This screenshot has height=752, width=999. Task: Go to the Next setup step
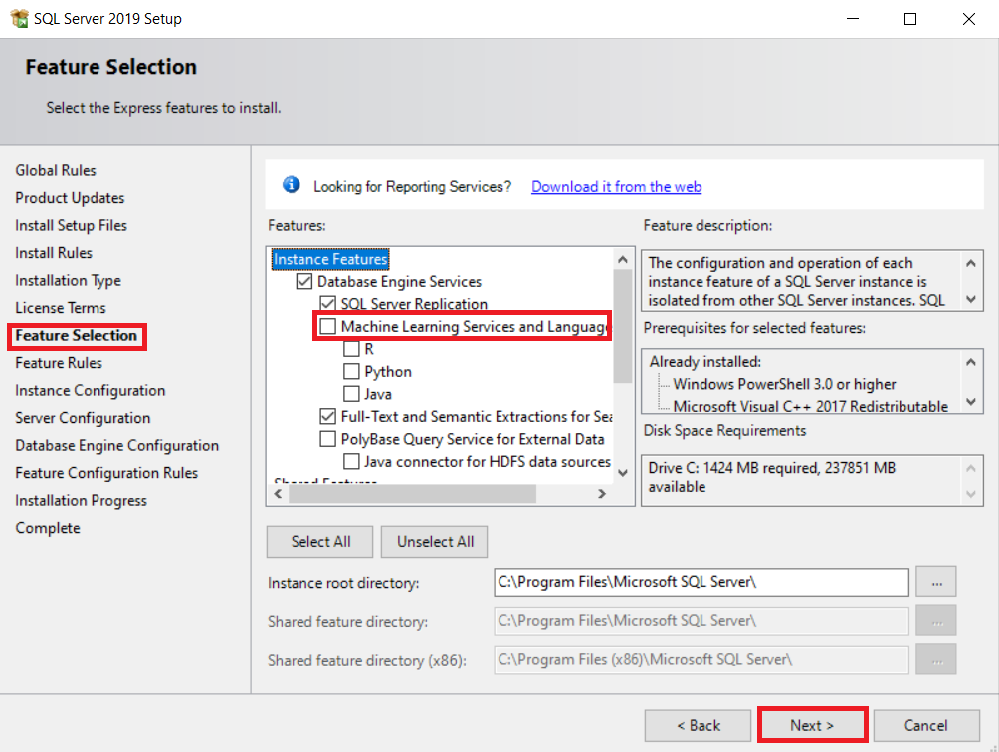coord(812,725)
